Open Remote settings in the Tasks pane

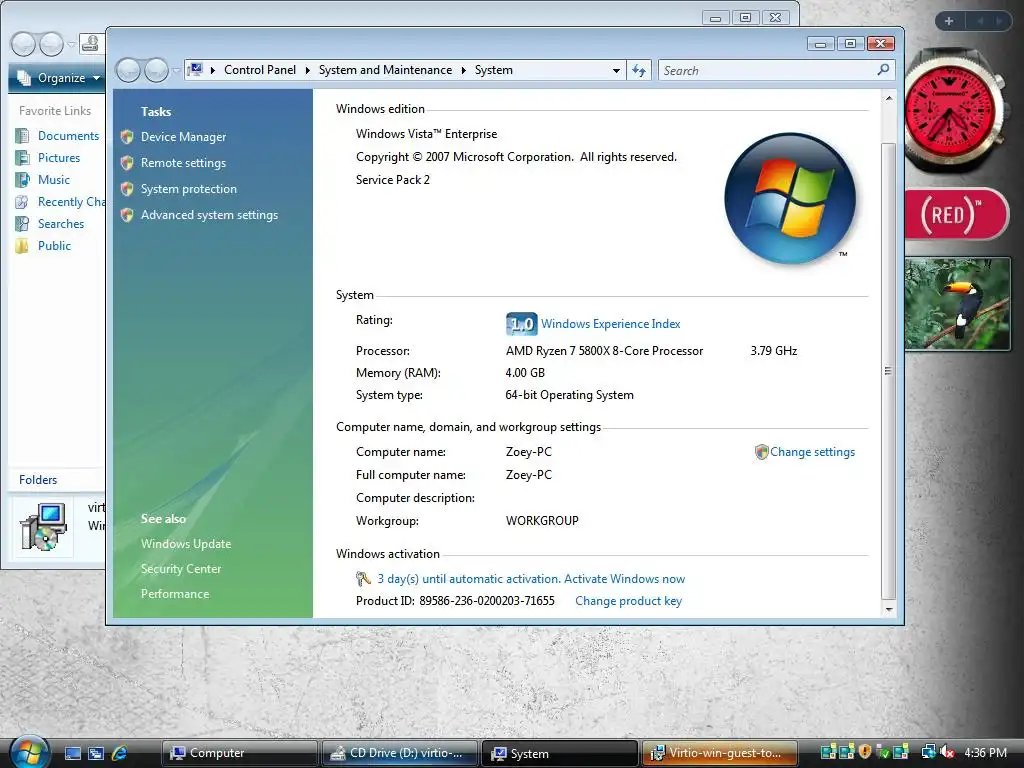click(183, 163)
